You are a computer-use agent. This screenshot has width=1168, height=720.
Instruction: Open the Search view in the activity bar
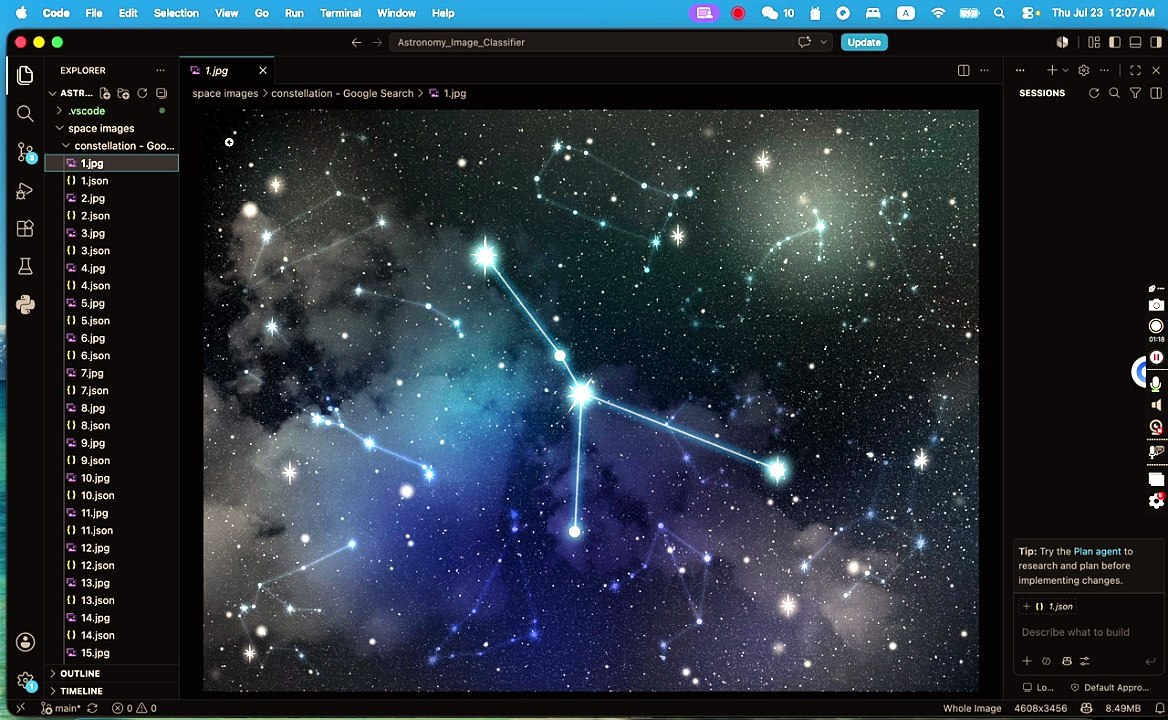[x=25, y=113]
